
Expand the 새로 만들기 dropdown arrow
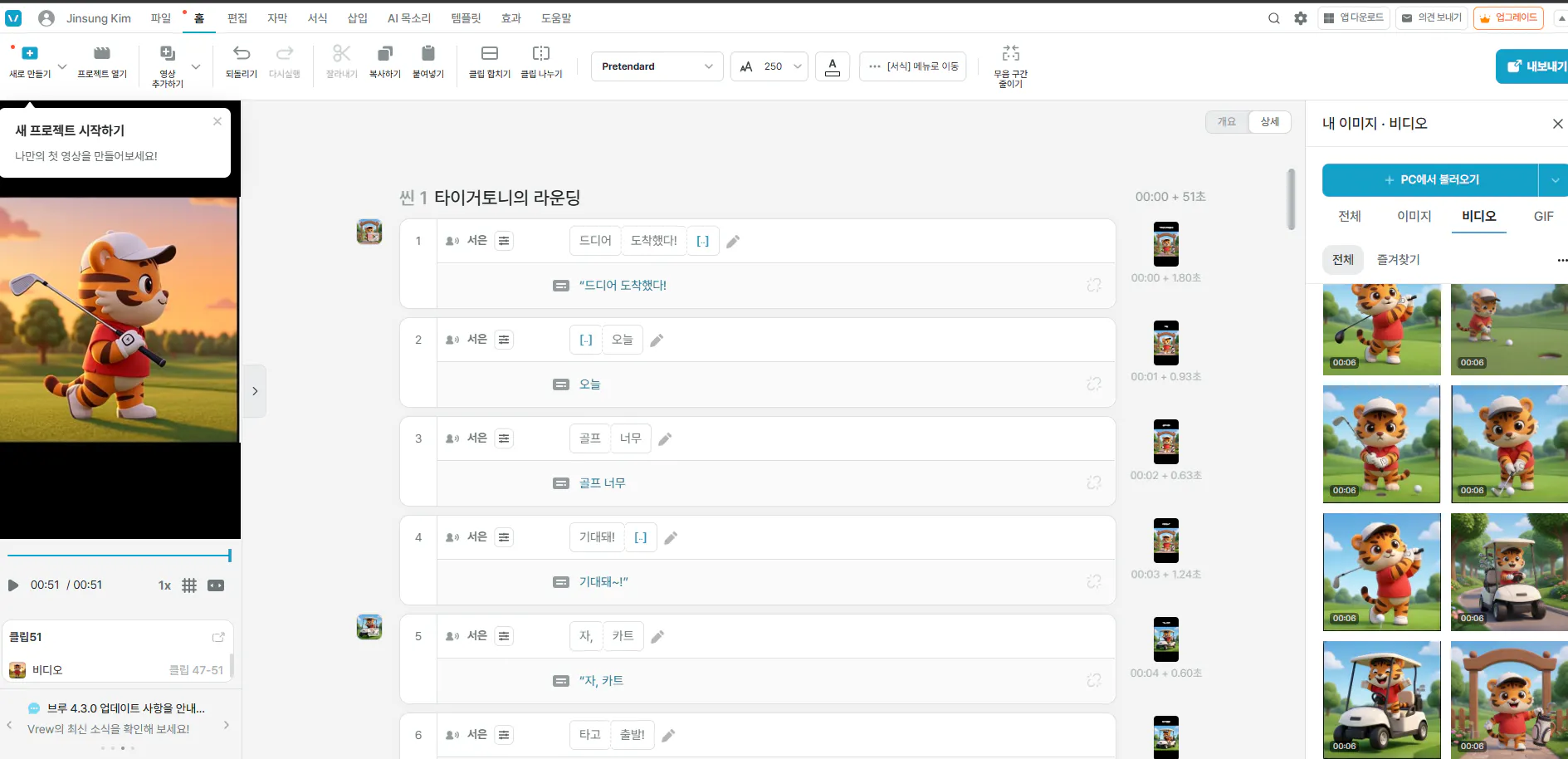(62, 66)
